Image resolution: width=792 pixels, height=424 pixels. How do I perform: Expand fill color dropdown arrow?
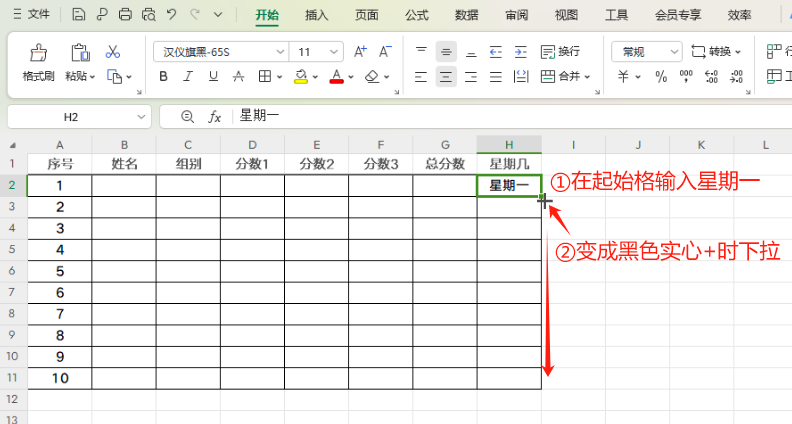[x=315, y=77]
